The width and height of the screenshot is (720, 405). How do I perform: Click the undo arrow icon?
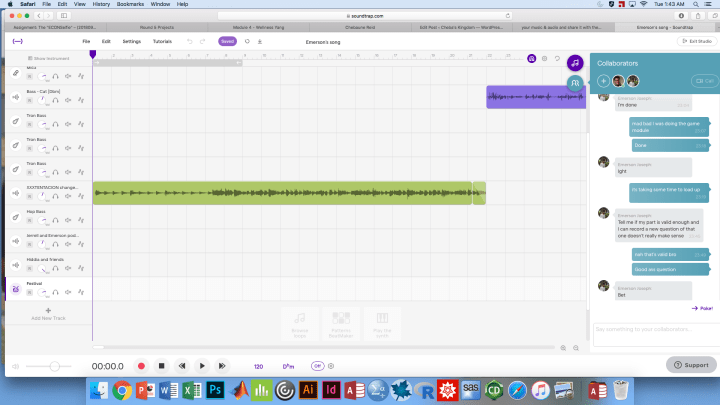191,41
